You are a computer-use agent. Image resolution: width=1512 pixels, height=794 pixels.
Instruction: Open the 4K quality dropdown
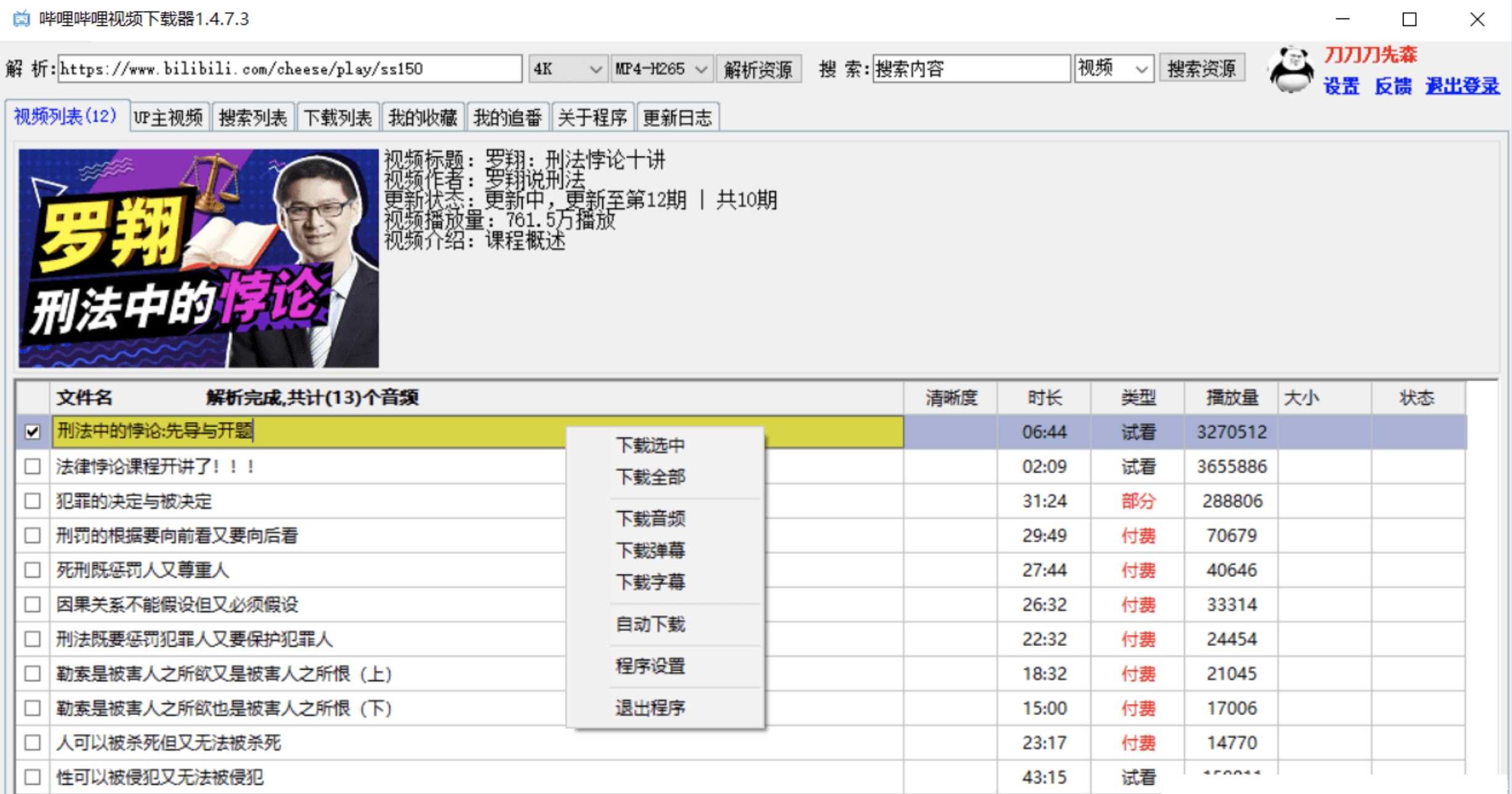[567, 68]
